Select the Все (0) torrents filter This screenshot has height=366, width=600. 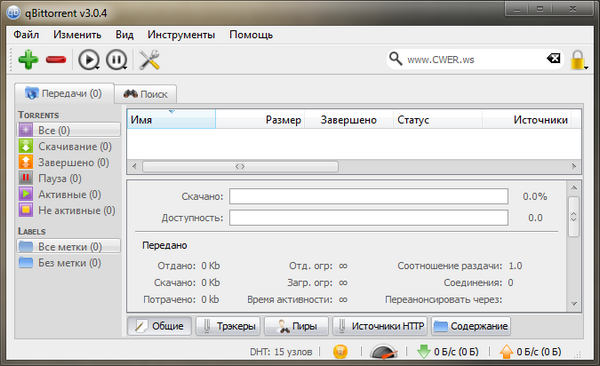(x=69, y=130)
